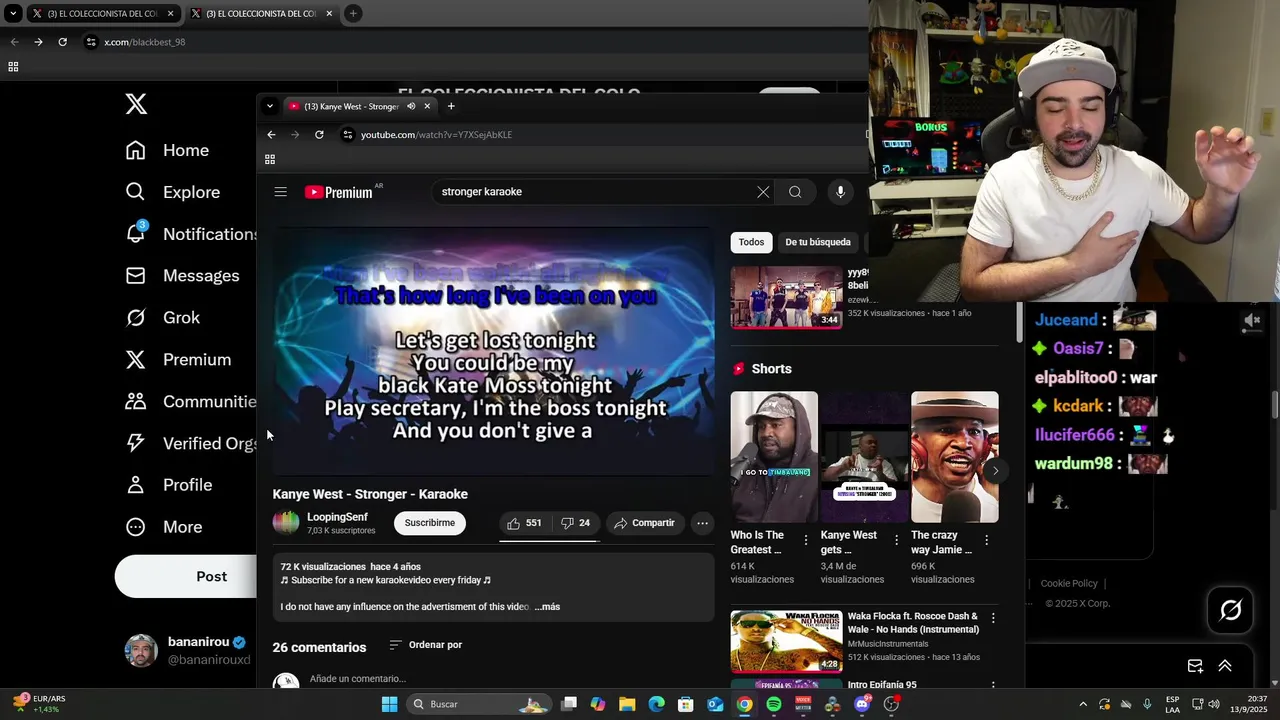Open the YouTube hamburger guide menu
This screenshot has height=720, width=1280.
point(281,192)
